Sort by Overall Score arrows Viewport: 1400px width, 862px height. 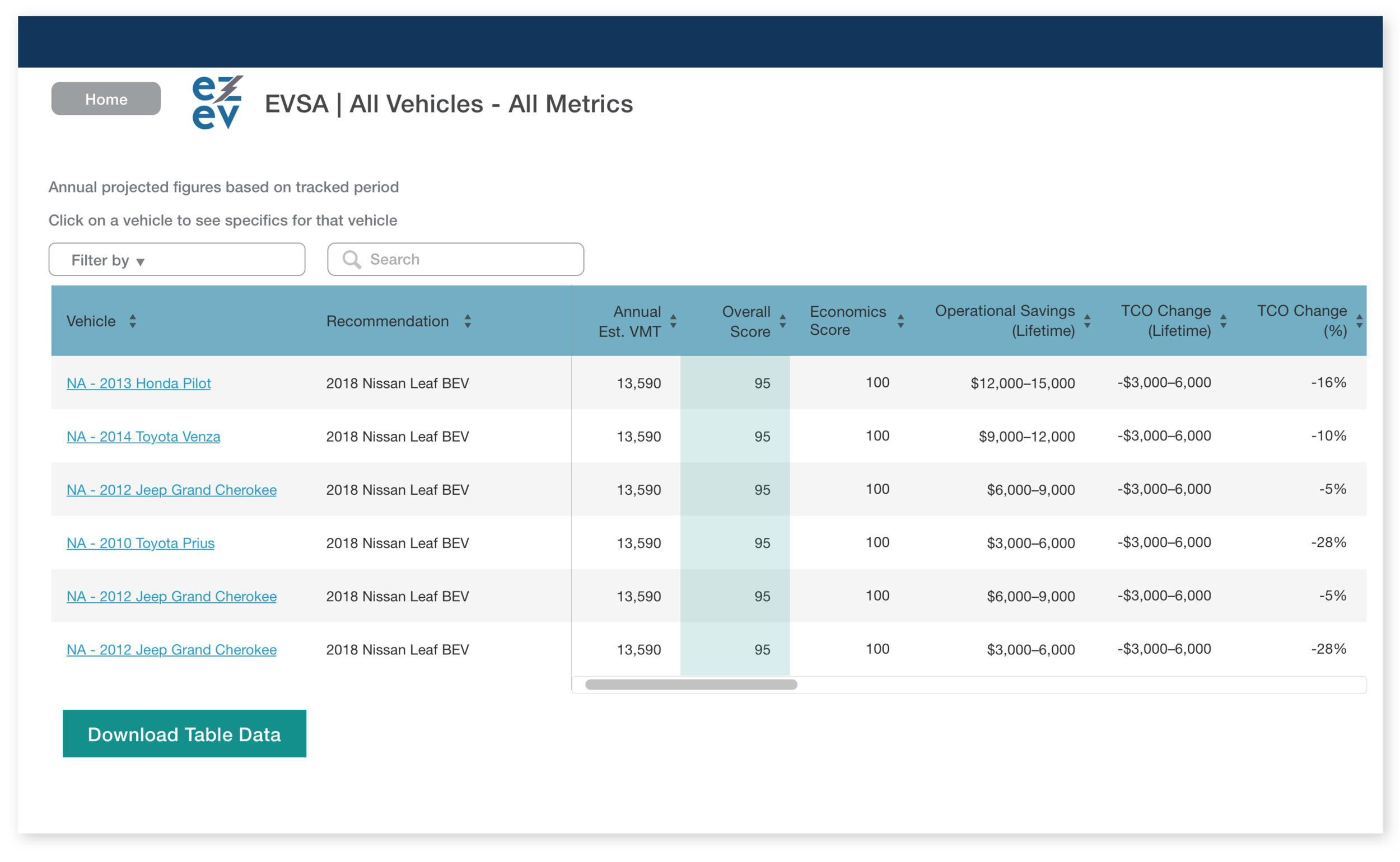click(782, 321)
